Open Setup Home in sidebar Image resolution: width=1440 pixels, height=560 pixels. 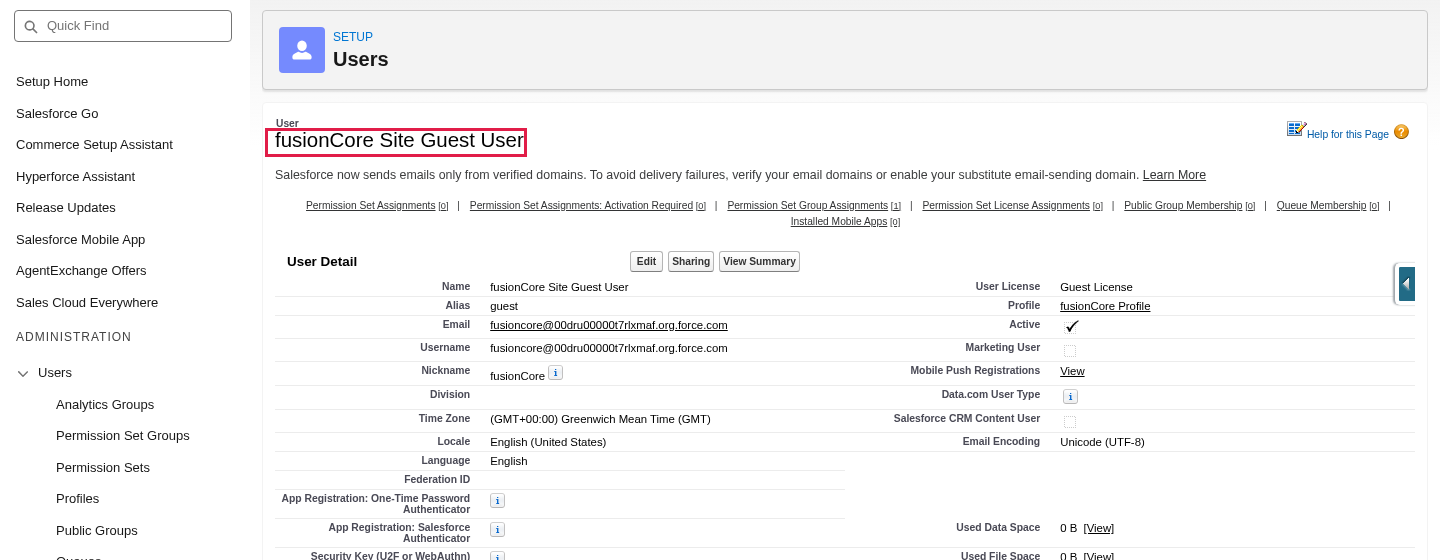[x=52, y=82]
